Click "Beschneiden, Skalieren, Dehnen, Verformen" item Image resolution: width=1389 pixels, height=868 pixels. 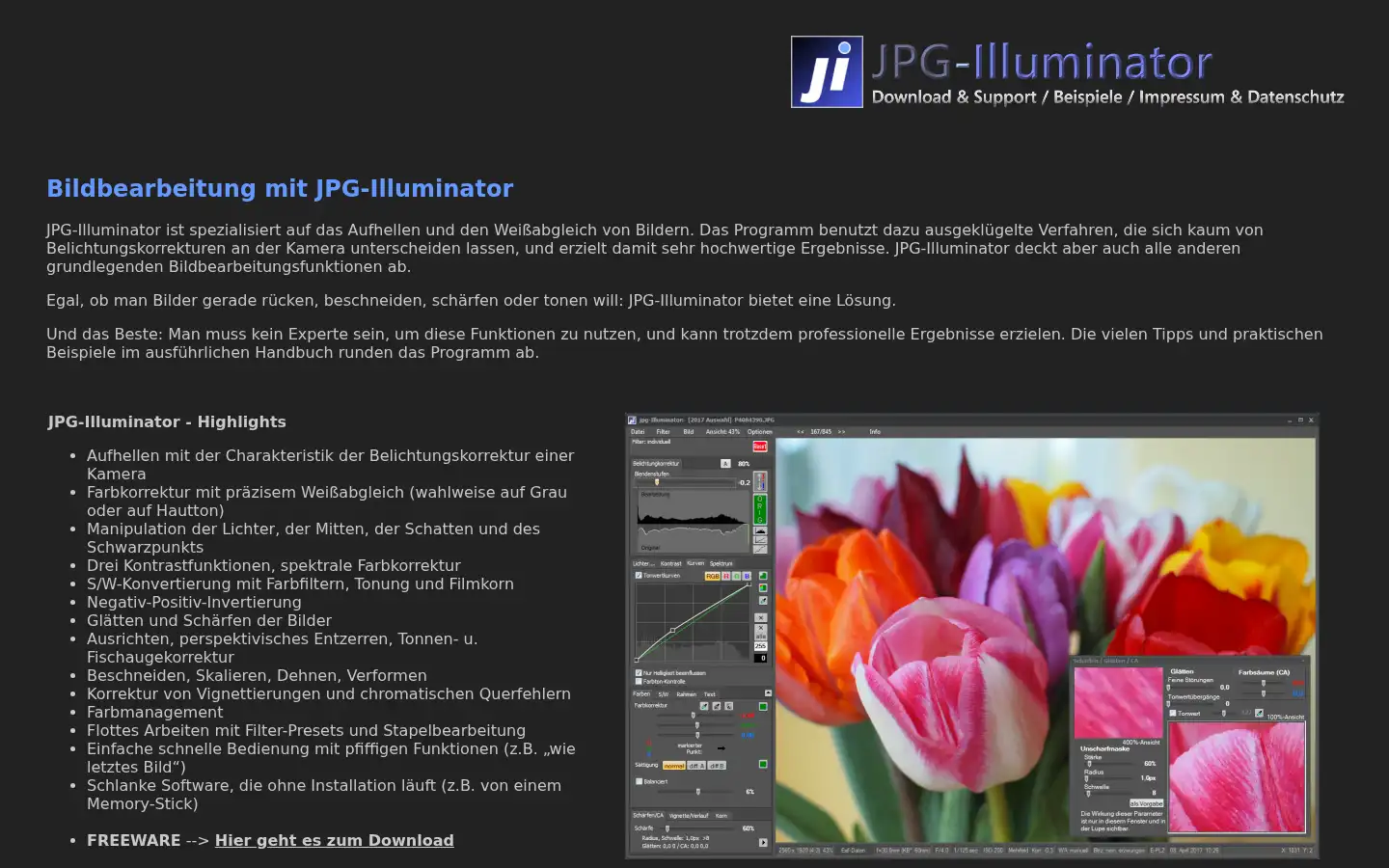tap(257, 675)
